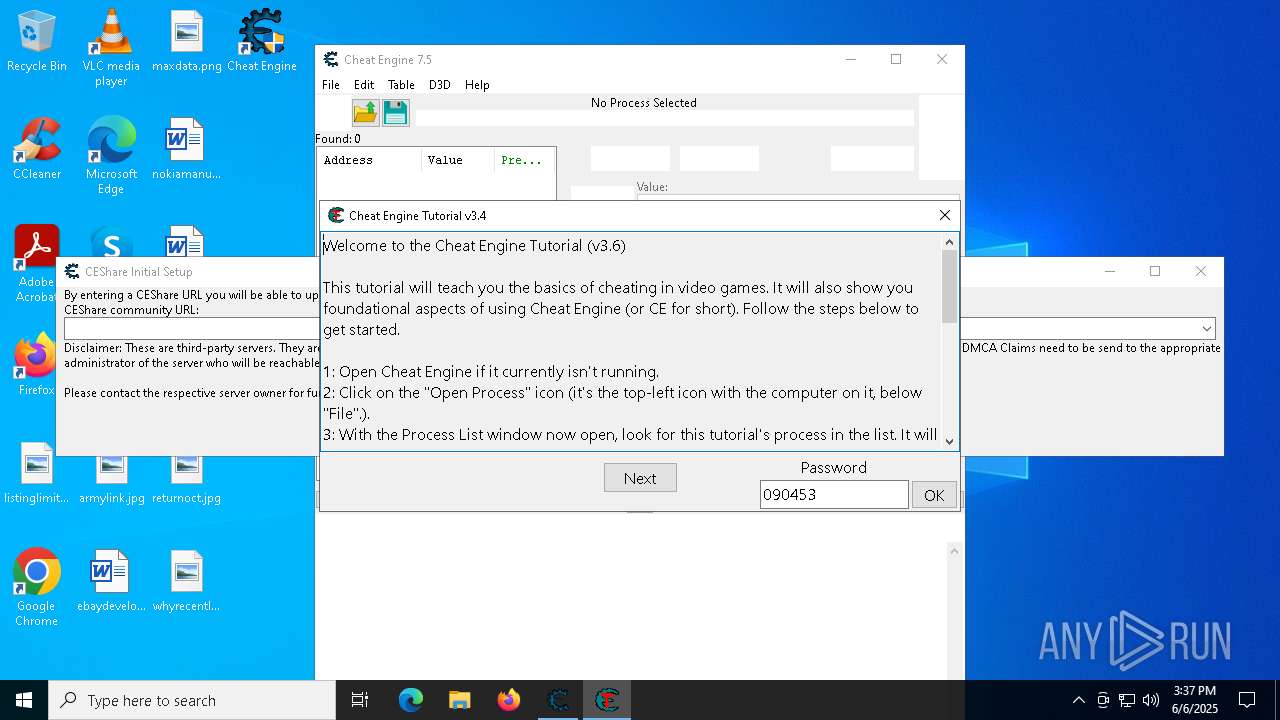Click the green Save floppy disk icon
The height and width of the screenshot is (720, 1280).
point(396,112)
